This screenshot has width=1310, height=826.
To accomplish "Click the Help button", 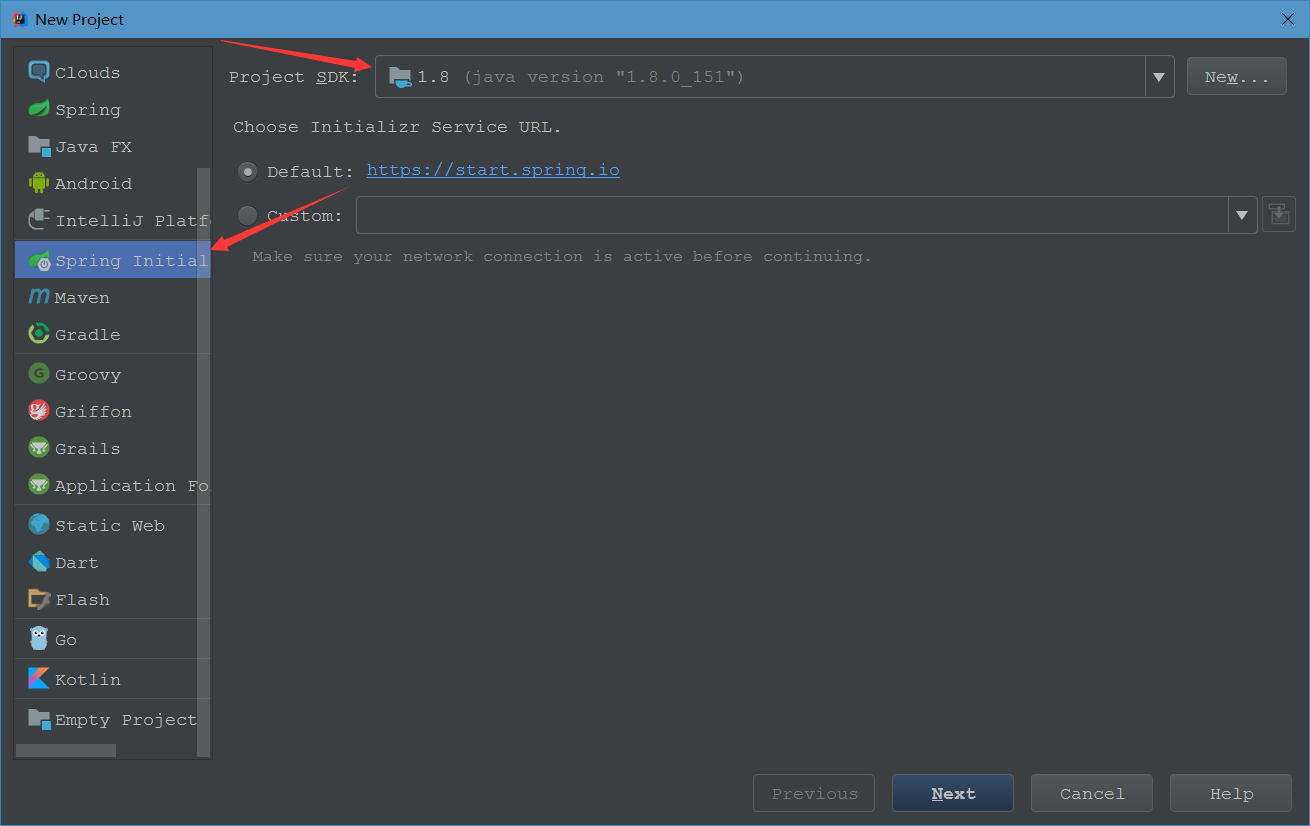I will tap(1231, 793).
